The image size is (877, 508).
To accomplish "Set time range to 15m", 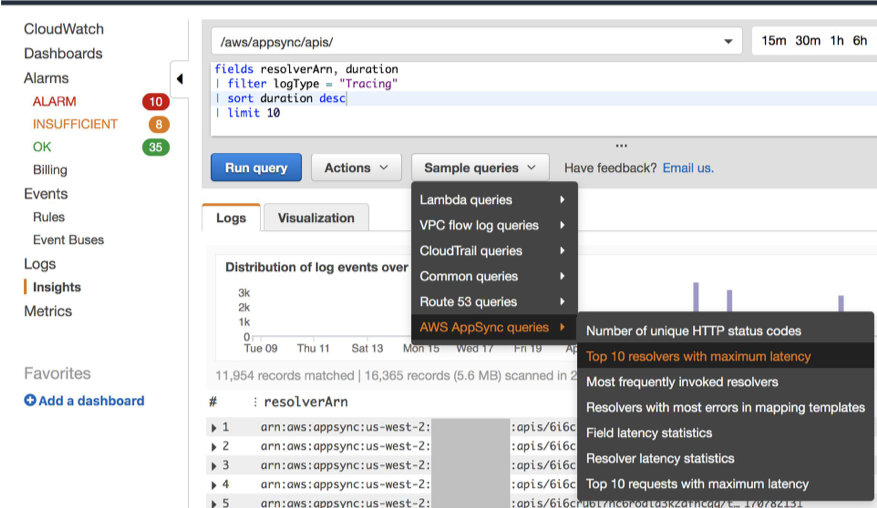I will [774, 41].
